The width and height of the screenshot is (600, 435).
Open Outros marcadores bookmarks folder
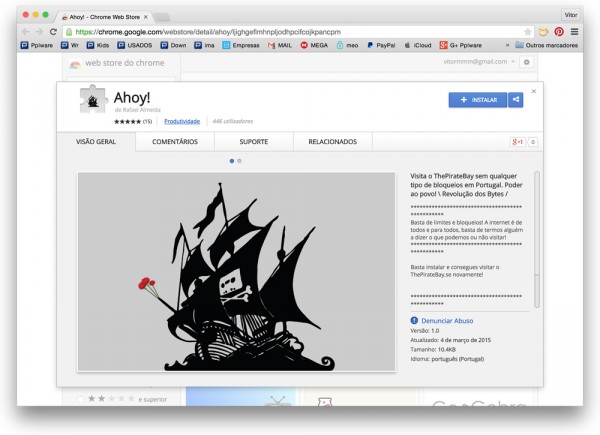546,45
